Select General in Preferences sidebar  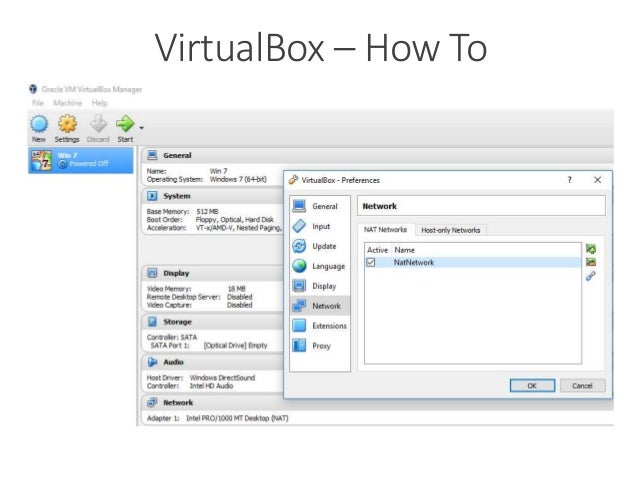pos(320,206)
